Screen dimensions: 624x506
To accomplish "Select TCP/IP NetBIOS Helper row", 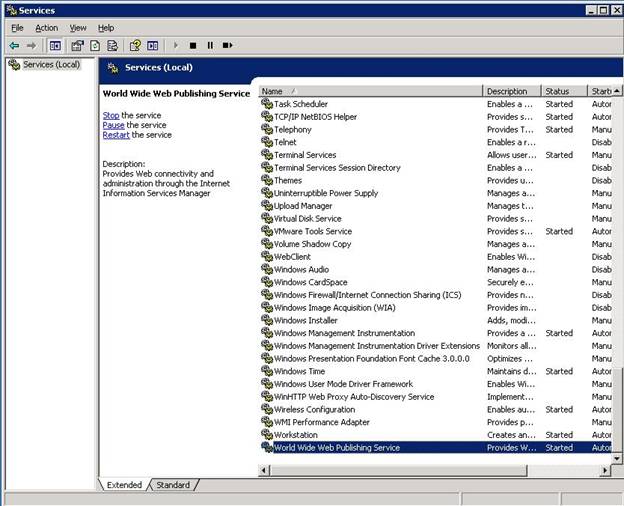I will 436,117.
